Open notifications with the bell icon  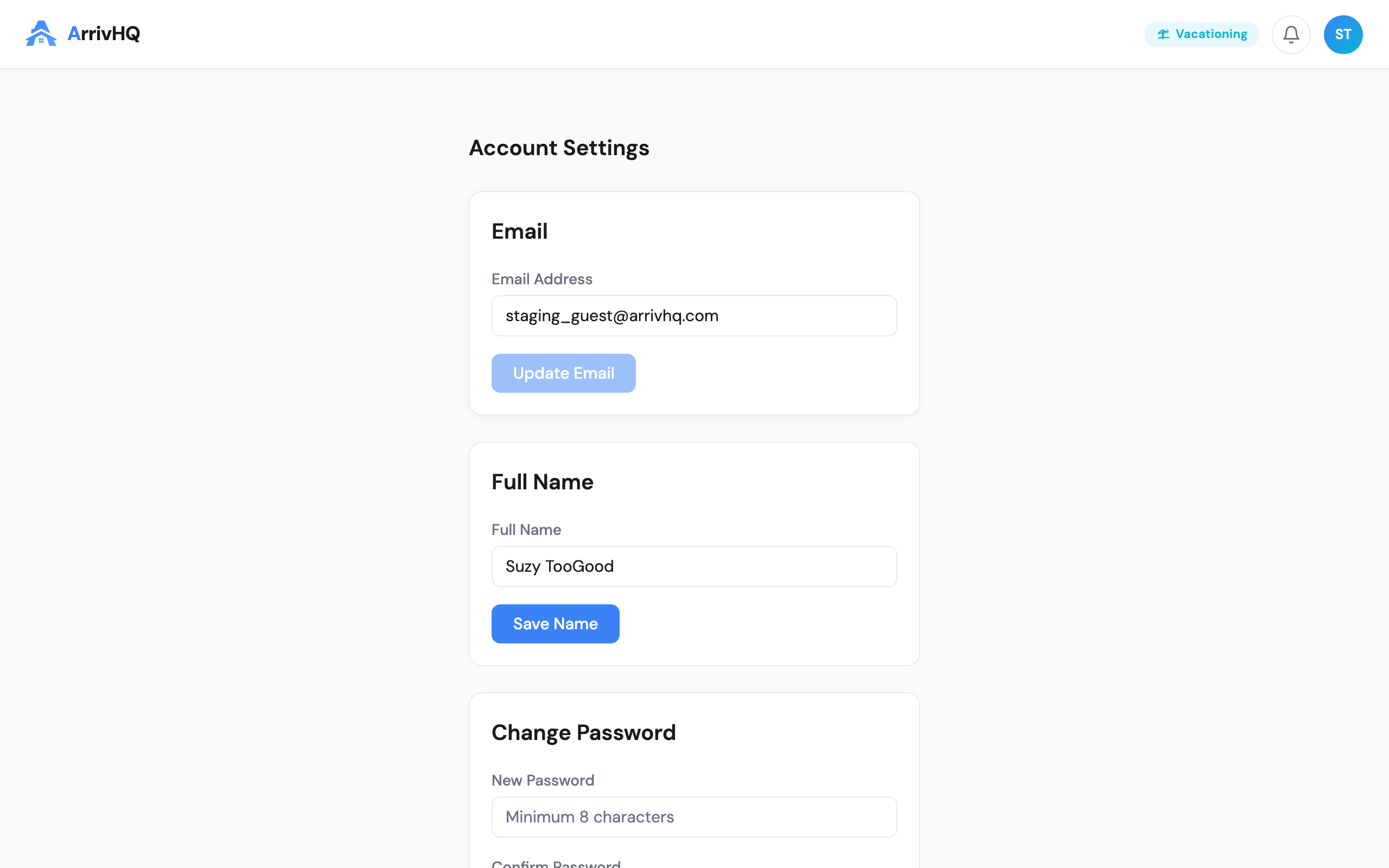(x=1291, y=34)
